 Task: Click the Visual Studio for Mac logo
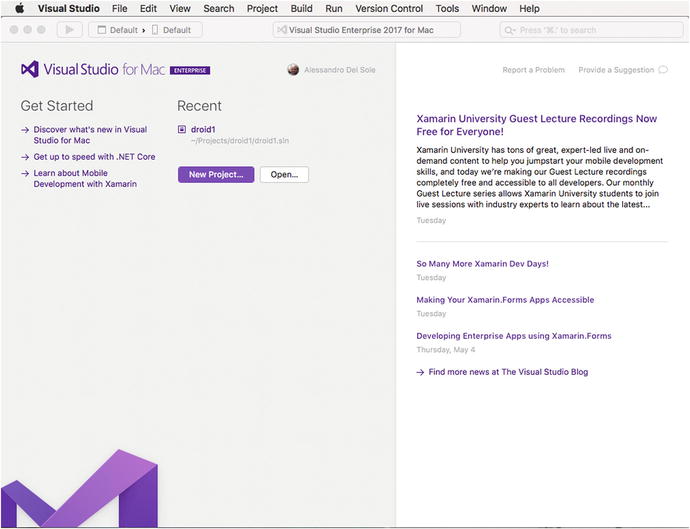(30, 70)
